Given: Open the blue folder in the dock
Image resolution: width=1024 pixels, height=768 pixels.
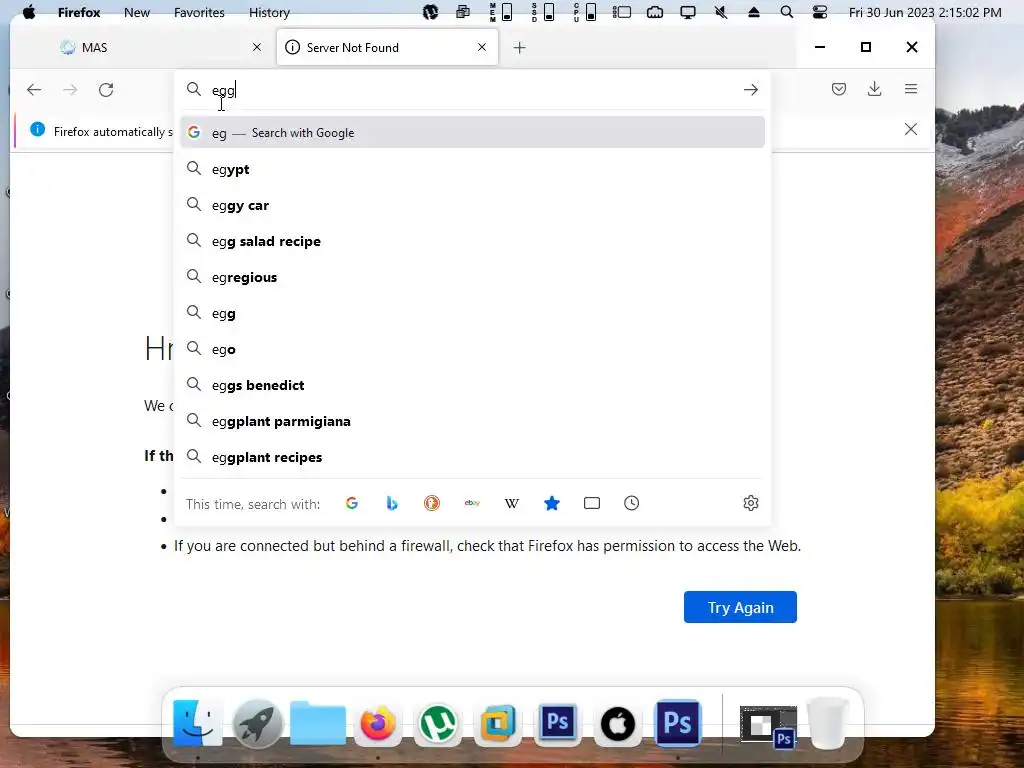Looking at the screenshot, I should tap(317, 723).
